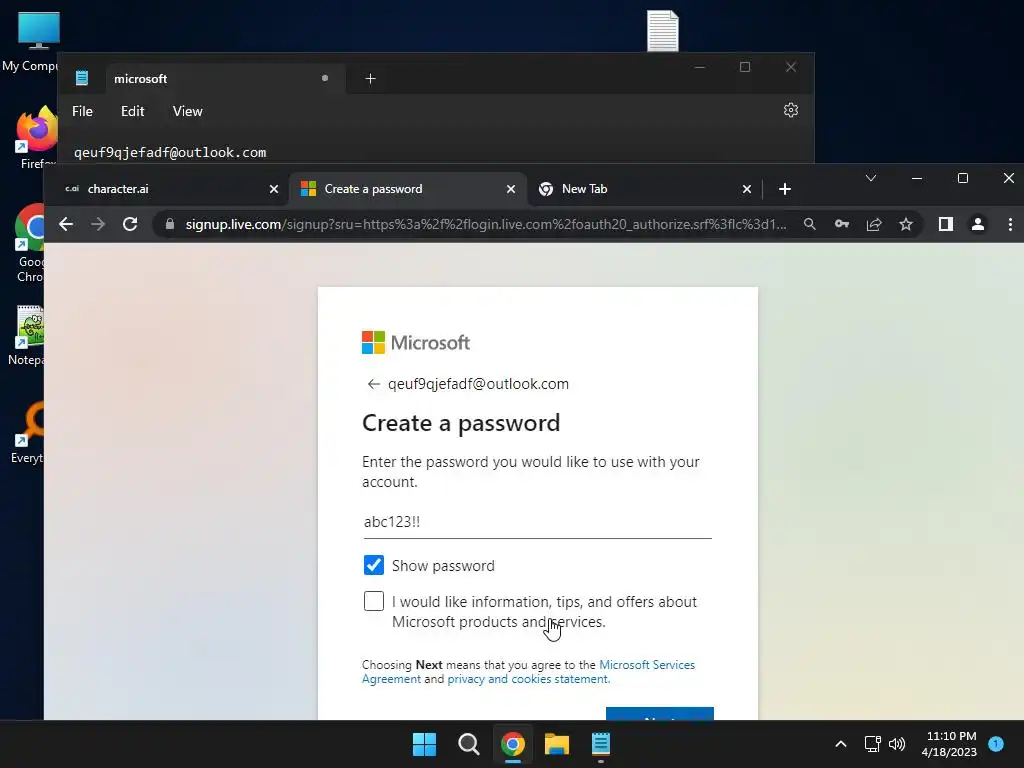This screenshot has height=768, width=1024.
Task: Go back to email step arrow
Action: (373, 384)
